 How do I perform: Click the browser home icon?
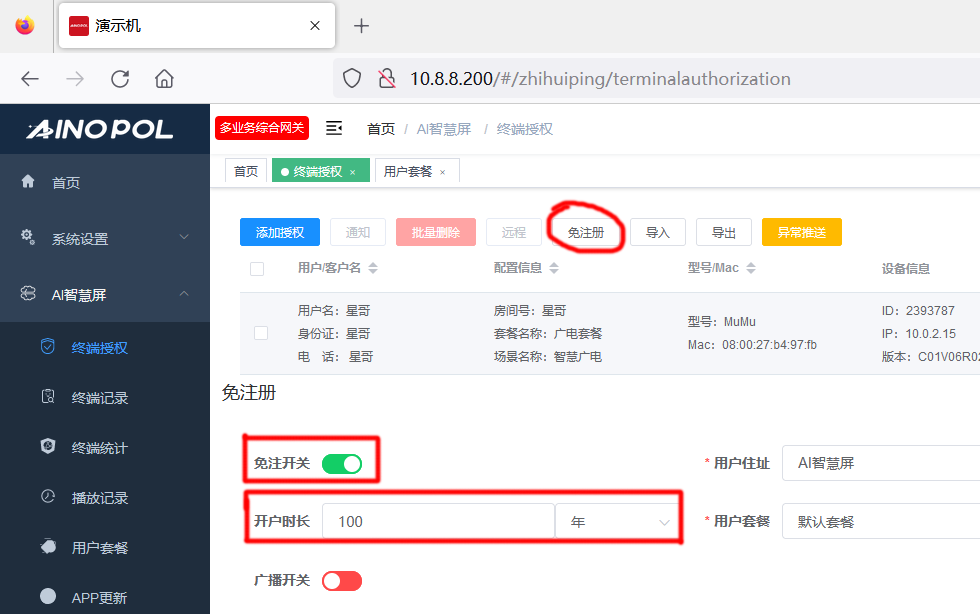coord(165,79)
